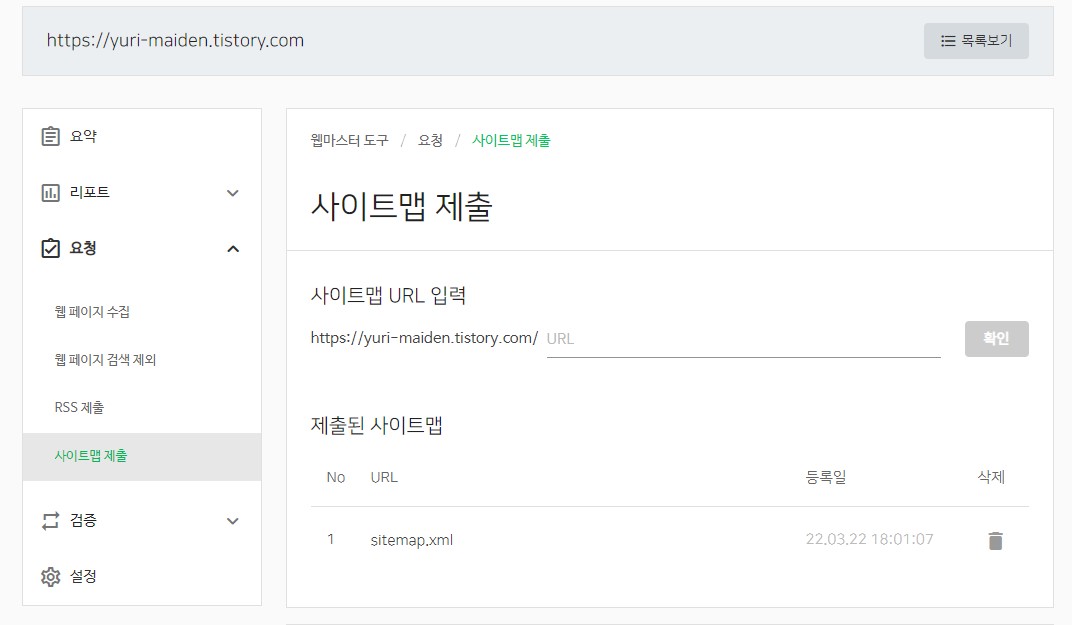Open 웹 페이지 검색 제외 submenu
Image resolution: width=1072 pixels, height=625 pixels.
click(105, 360)
